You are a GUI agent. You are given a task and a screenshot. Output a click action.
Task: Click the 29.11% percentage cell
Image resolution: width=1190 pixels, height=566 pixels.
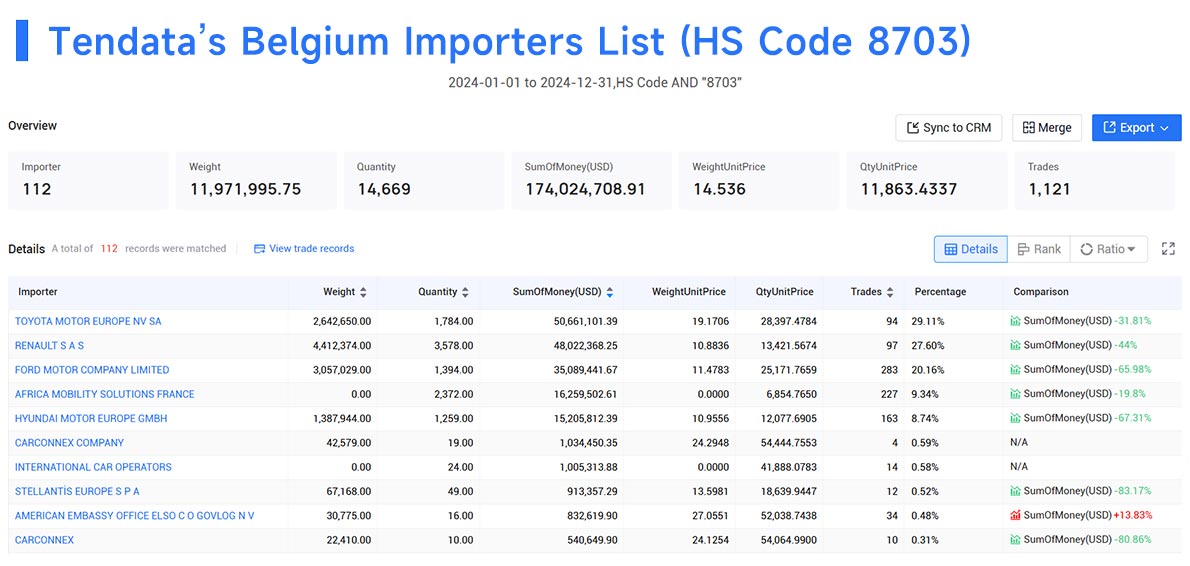click(x=927, y=321)
